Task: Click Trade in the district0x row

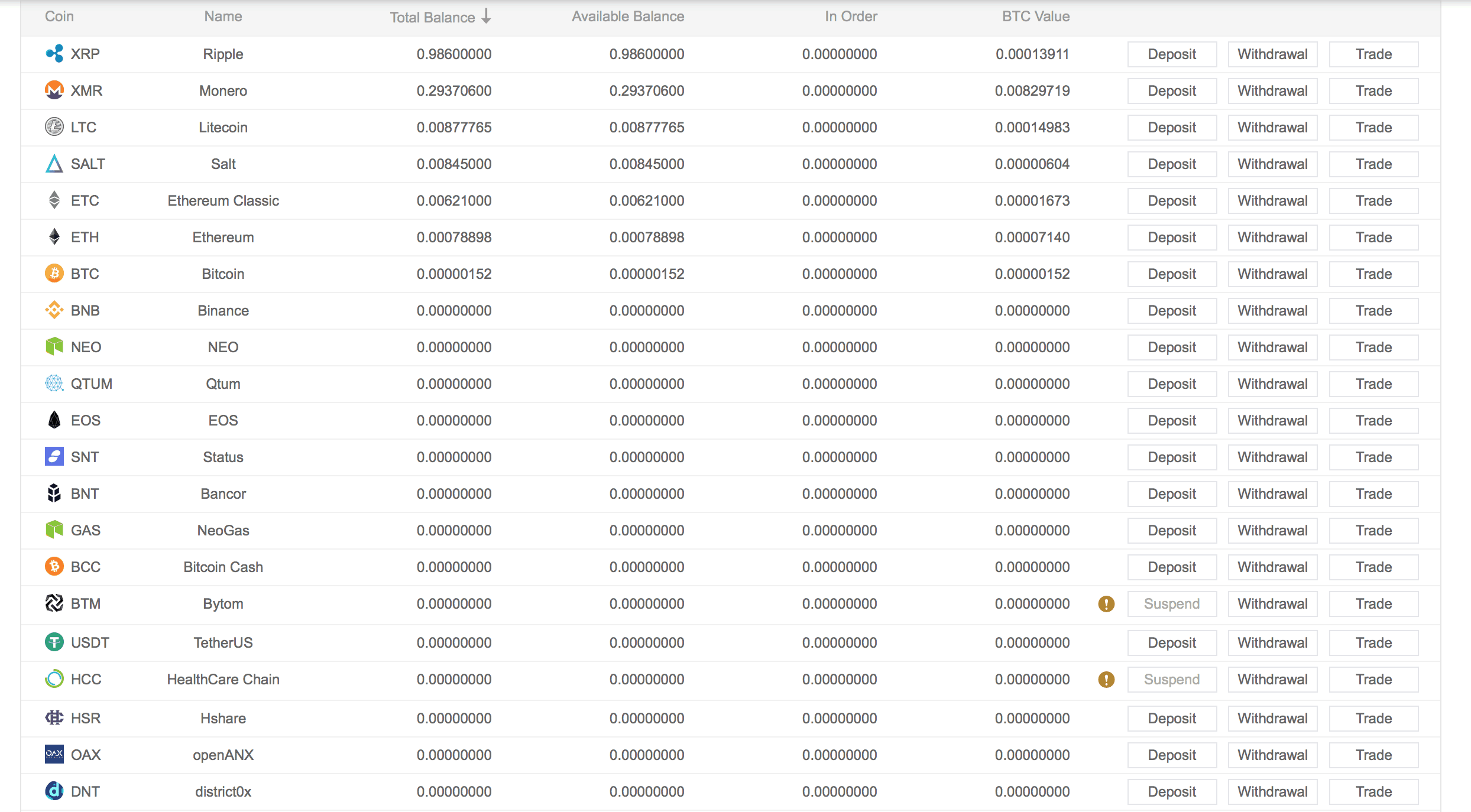Action: (x=1374, y=792)
